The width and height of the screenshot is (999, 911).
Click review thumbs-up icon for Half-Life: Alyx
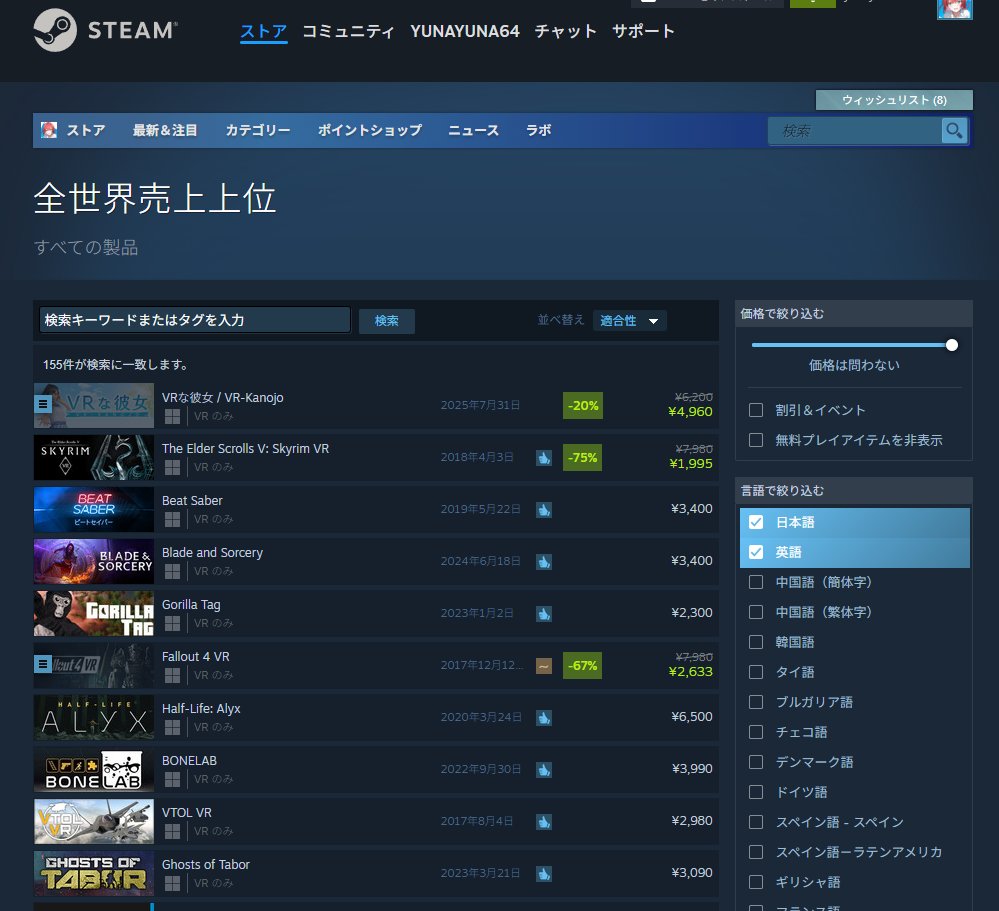[x=543, y=718]
